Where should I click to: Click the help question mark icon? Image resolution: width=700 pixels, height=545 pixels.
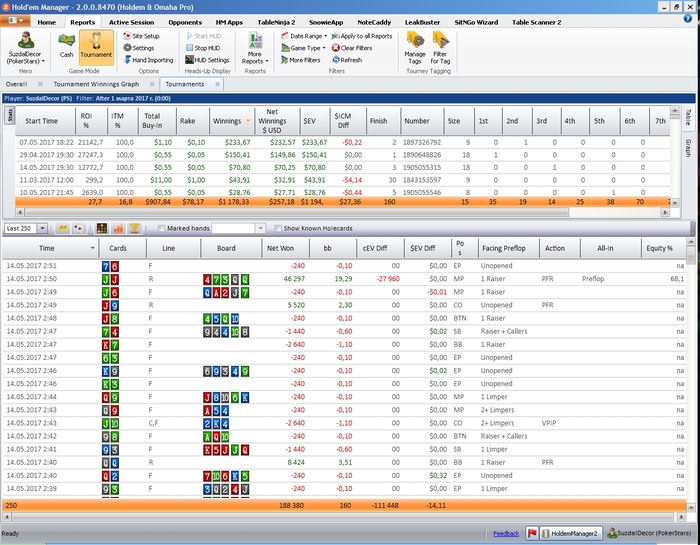tap(688, 19)
